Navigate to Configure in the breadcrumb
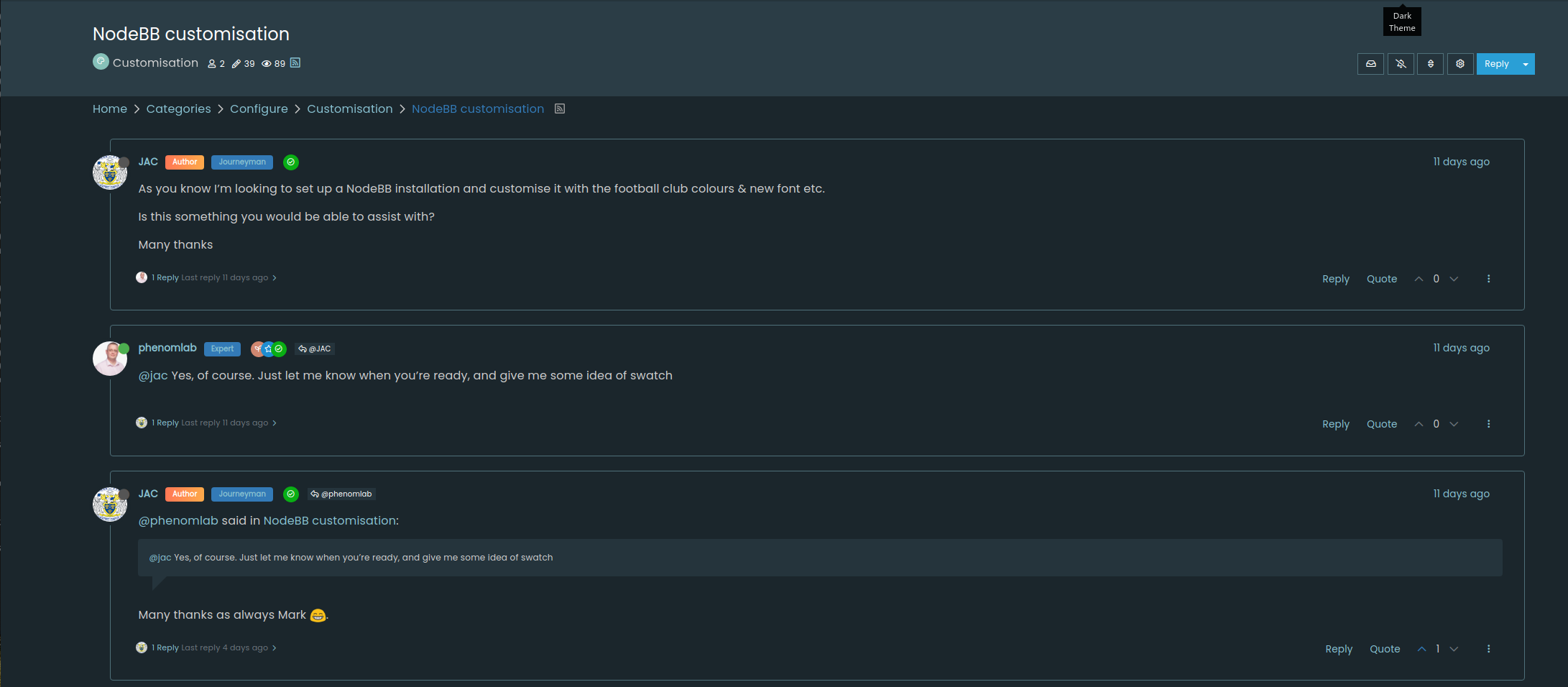The width and height of the screenshot is (1568, 687). (259, 109)
